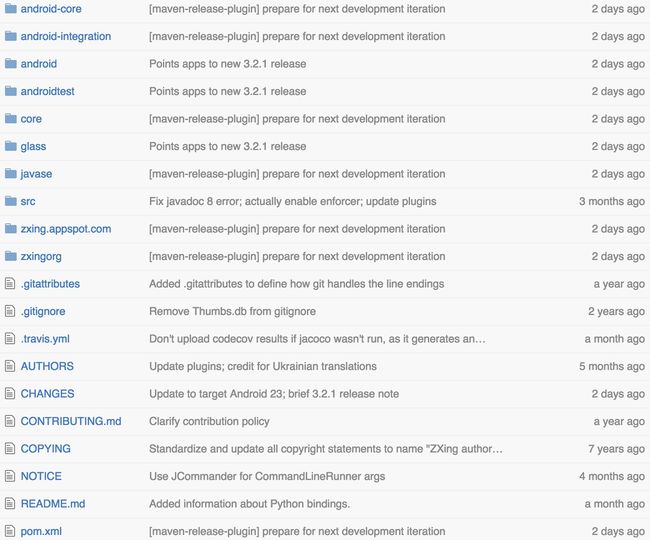
Task: Open commit 'Added information about Python bindings'
Action: click(250, 504)
